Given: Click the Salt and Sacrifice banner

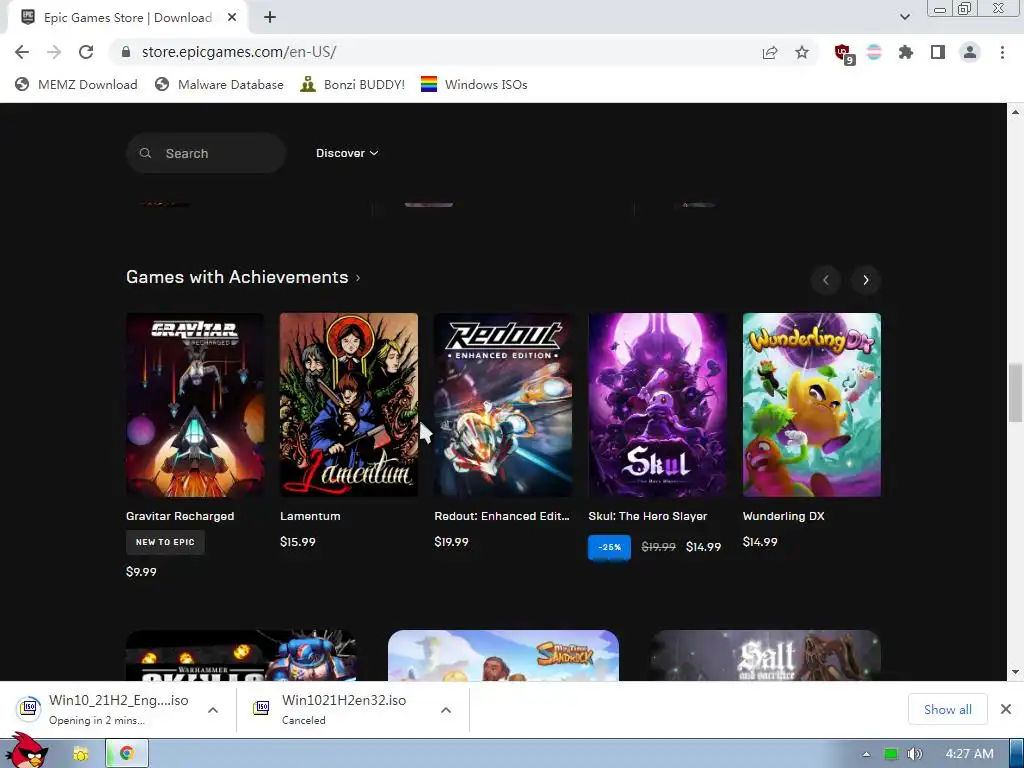Looking at the screenshot, I should coord(765,656).
